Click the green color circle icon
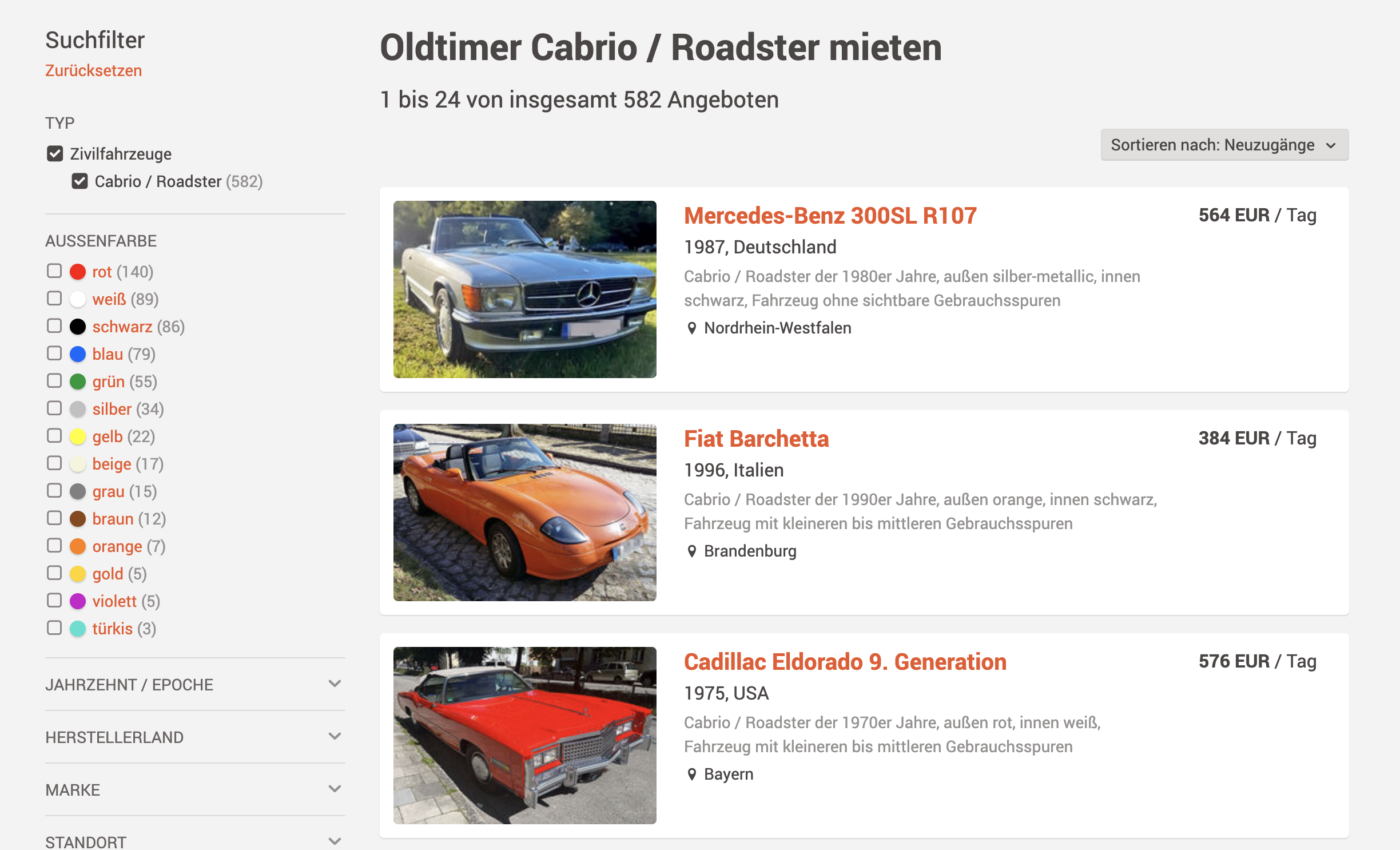Image resolution: width=1400 pixels, height=850 pixels. (78, 382)
